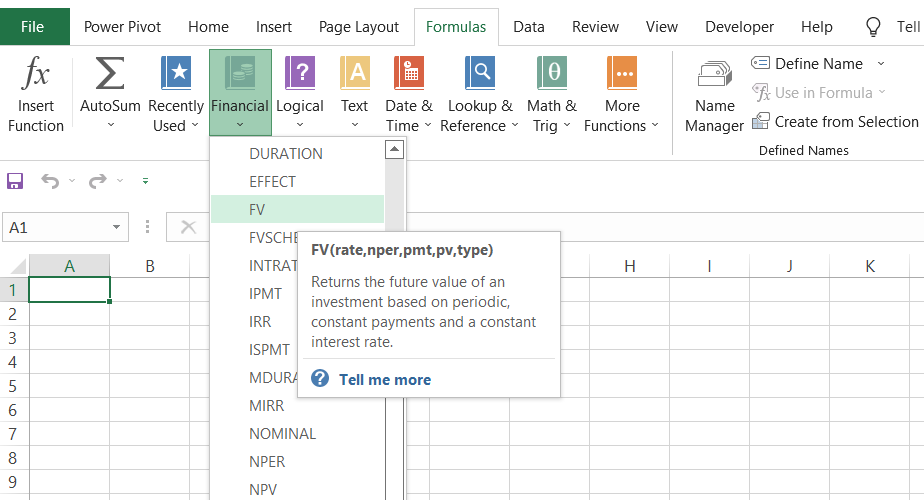Choose the IRR function in the list
This screenshot has height=500, width=924.
click(260, 322)
